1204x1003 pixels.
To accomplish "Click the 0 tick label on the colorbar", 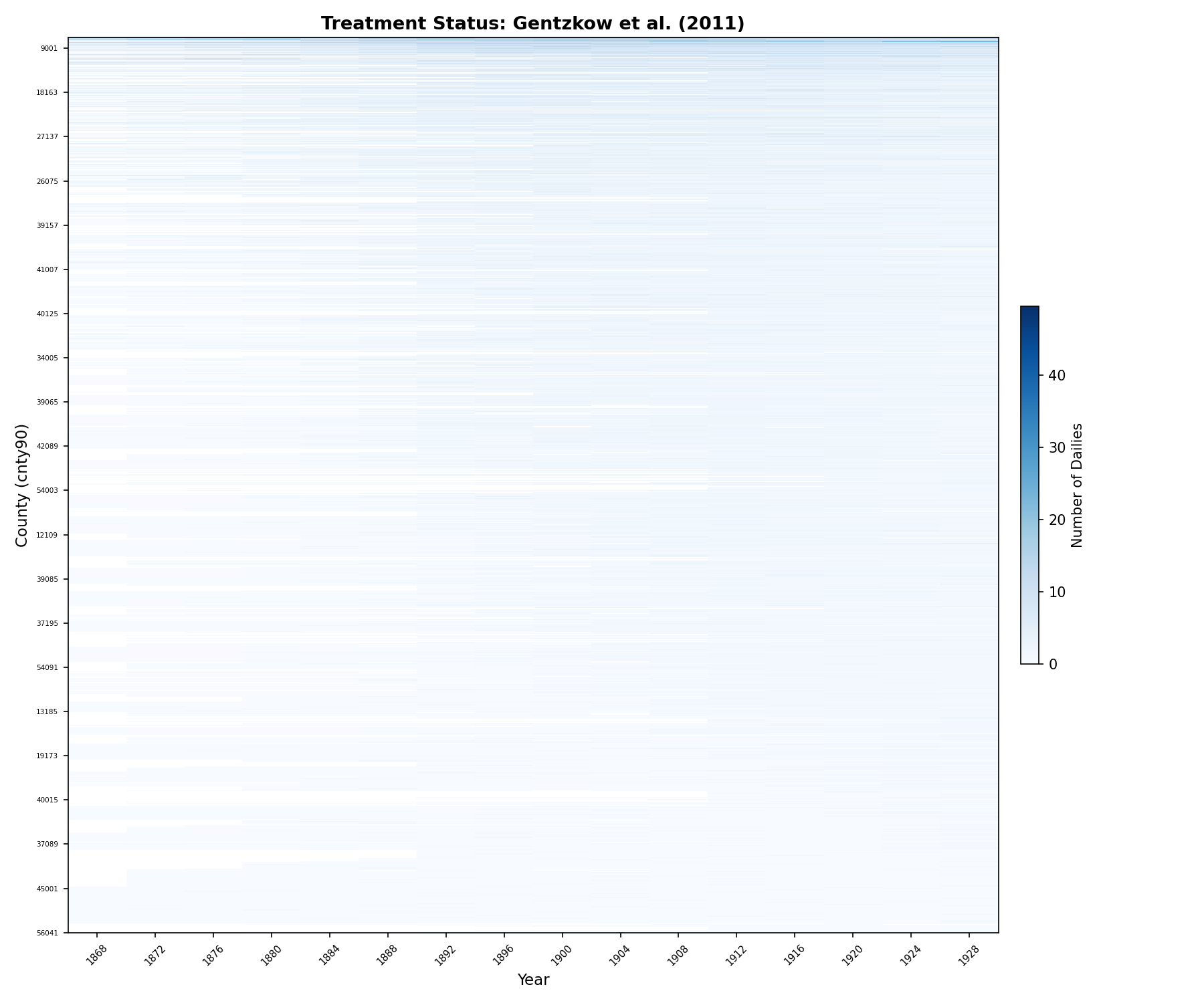I will tap(1053, 665).
